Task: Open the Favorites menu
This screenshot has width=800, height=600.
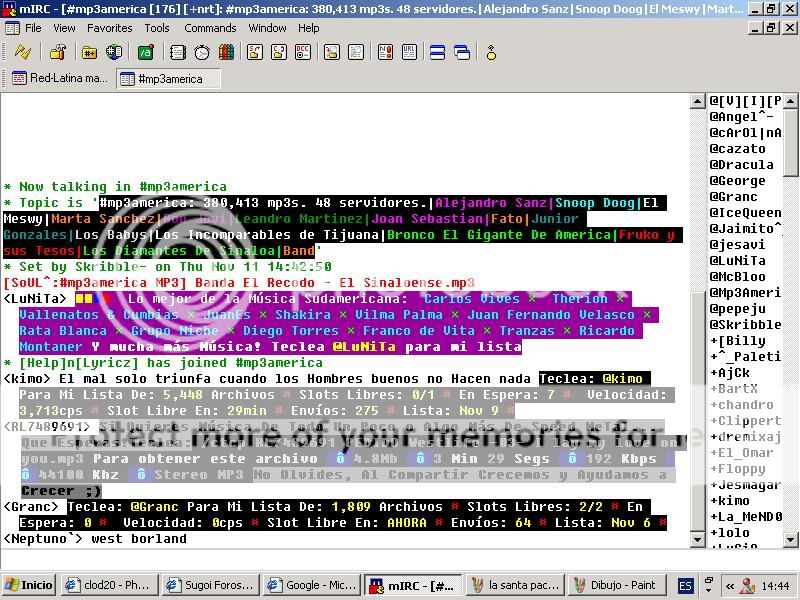Action: tap(110, 28)
